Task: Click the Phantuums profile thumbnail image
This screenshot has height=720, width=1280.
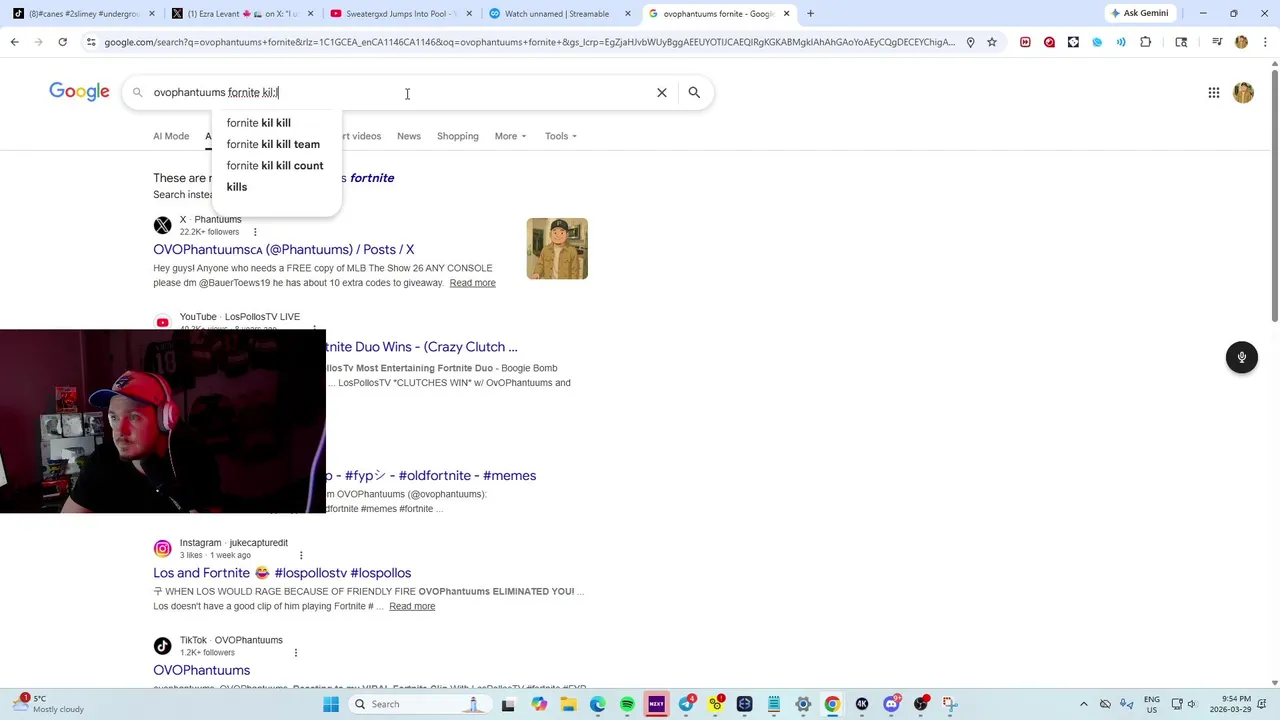Action: point(557,248)
